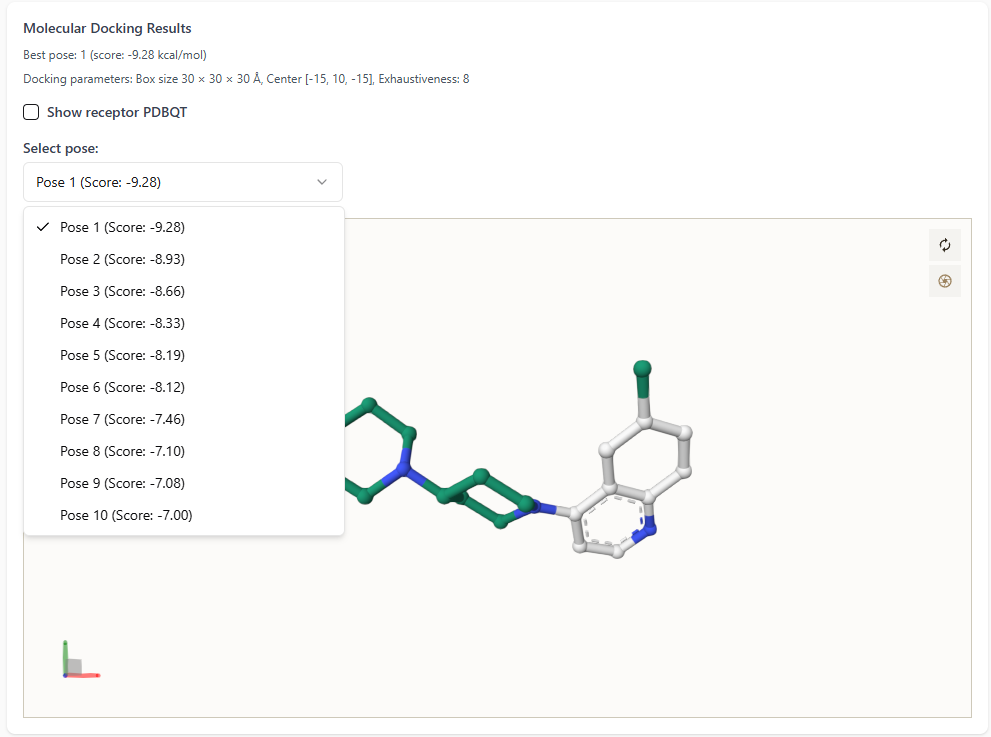Select Pose 5 (Score: -8.19)

click(122, 355)
